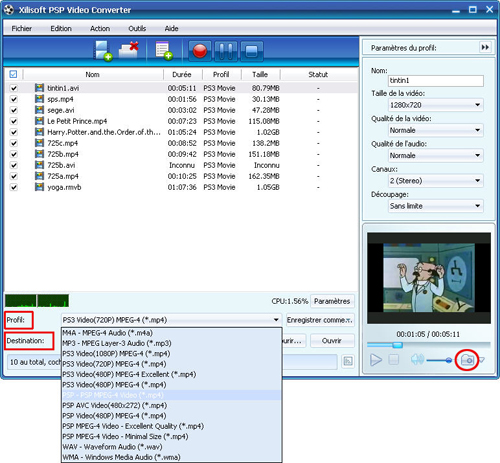Click file icon of Le Petit Prince.mp4
Screen dimensions: 500x463
tap(39, 121)
